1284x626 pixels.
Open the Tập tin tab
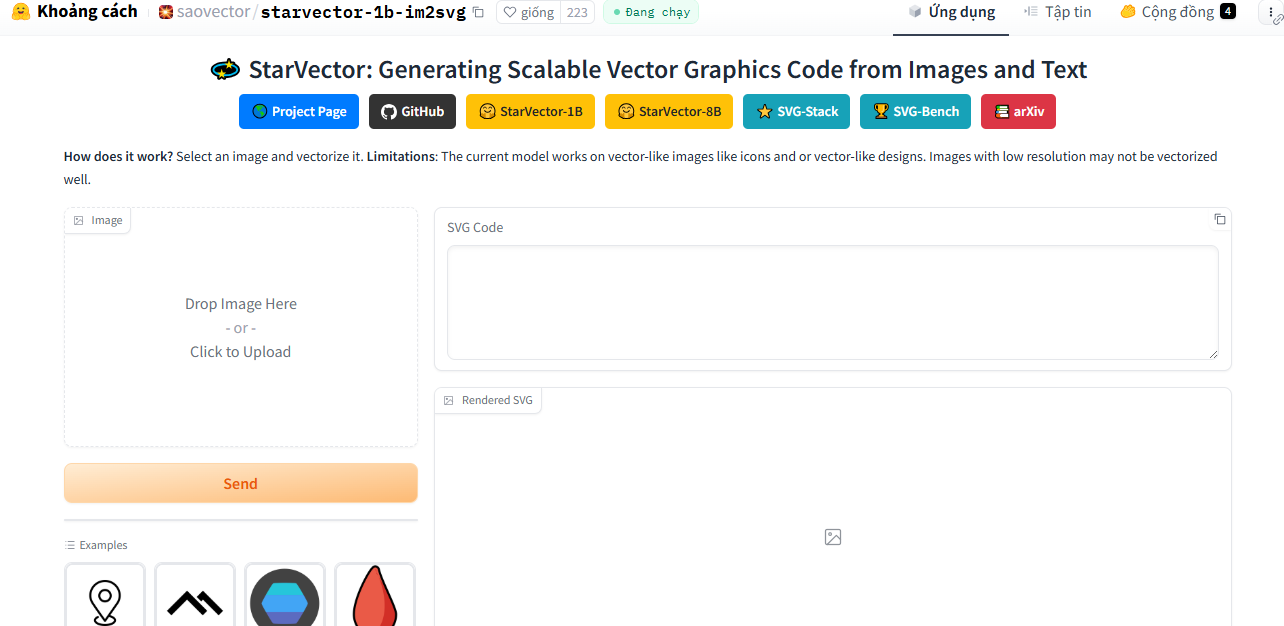[x=1058, y=13]
